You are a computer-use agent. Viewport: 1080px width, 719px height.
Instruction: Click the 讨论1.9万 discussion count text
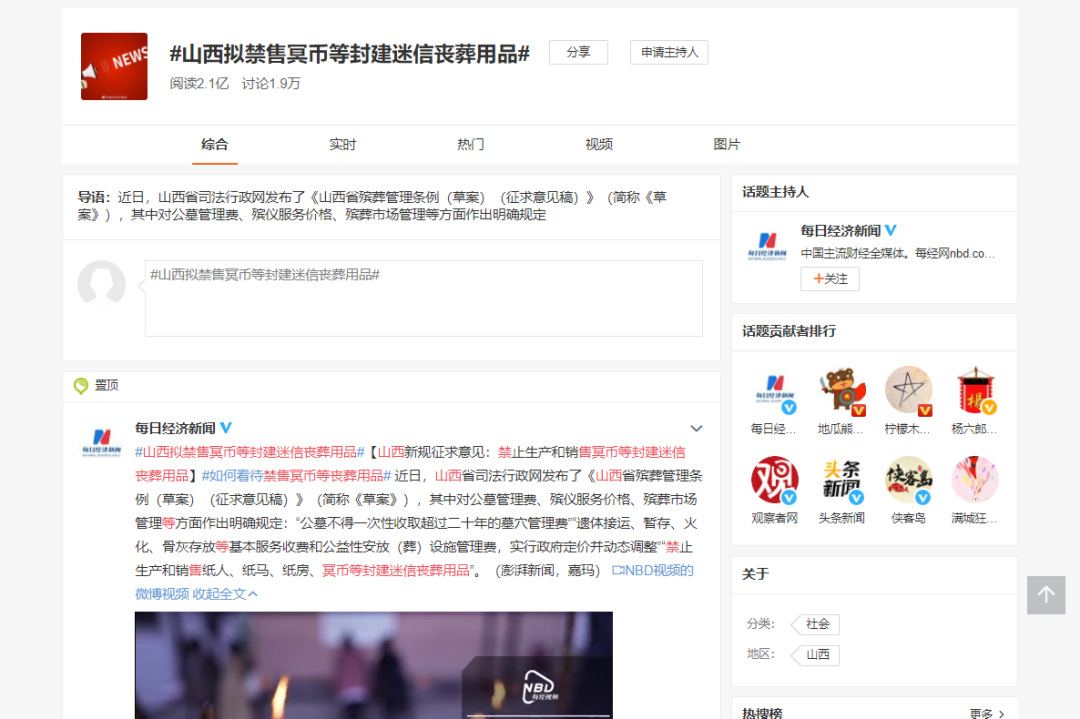[x=271, y=83]
